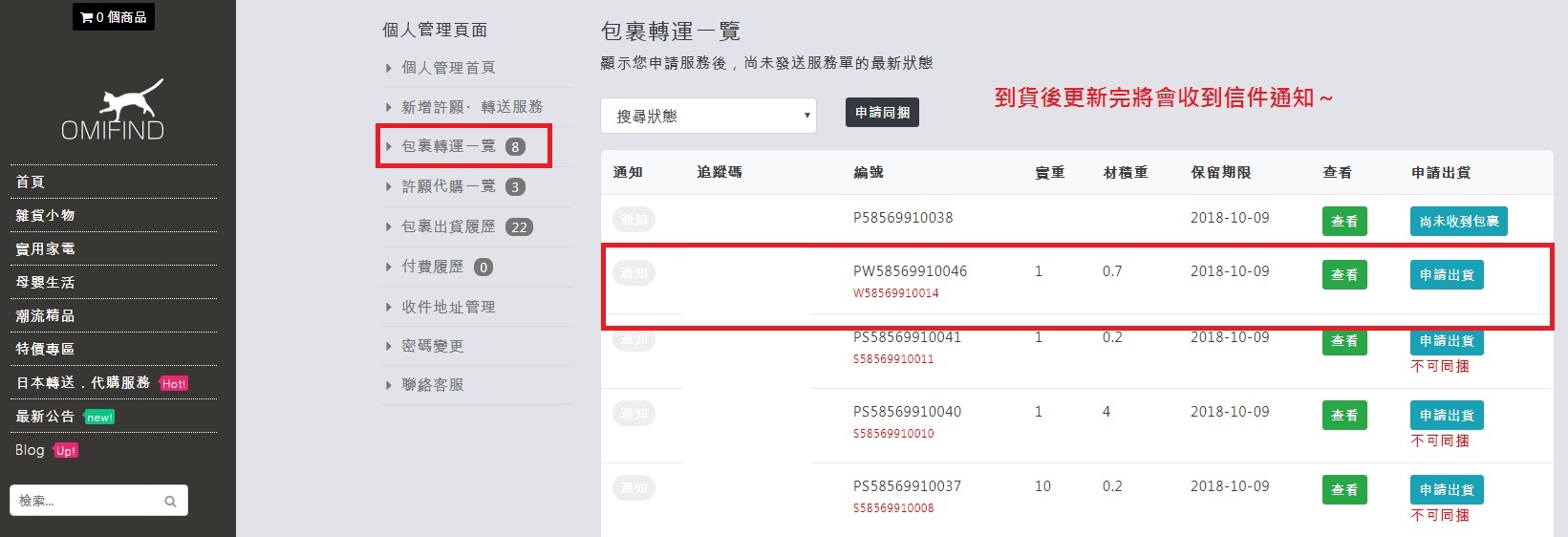Expand 新增許願· 轉送服務 menu item

pyautogui.click(x=472, y=107)
